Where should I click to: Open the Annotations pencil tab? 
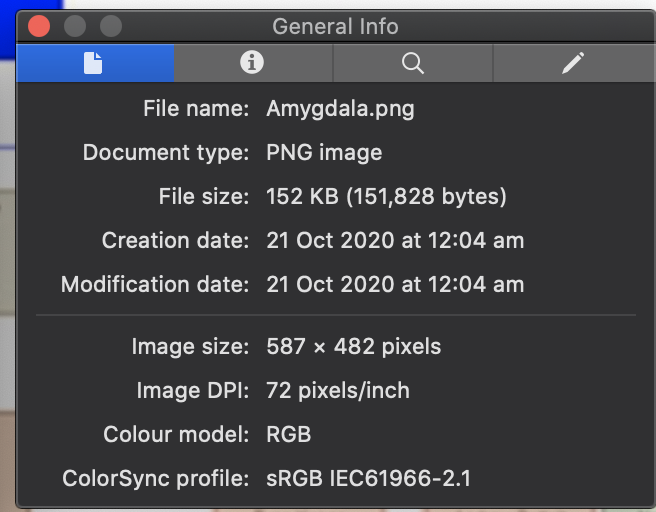(x=574, y=63)
